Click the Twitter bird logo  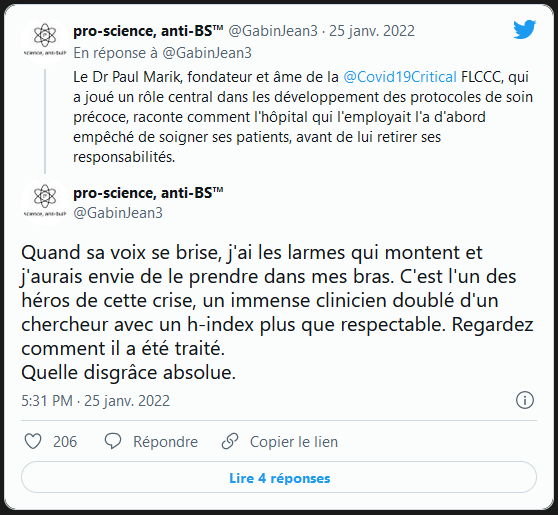525,30
